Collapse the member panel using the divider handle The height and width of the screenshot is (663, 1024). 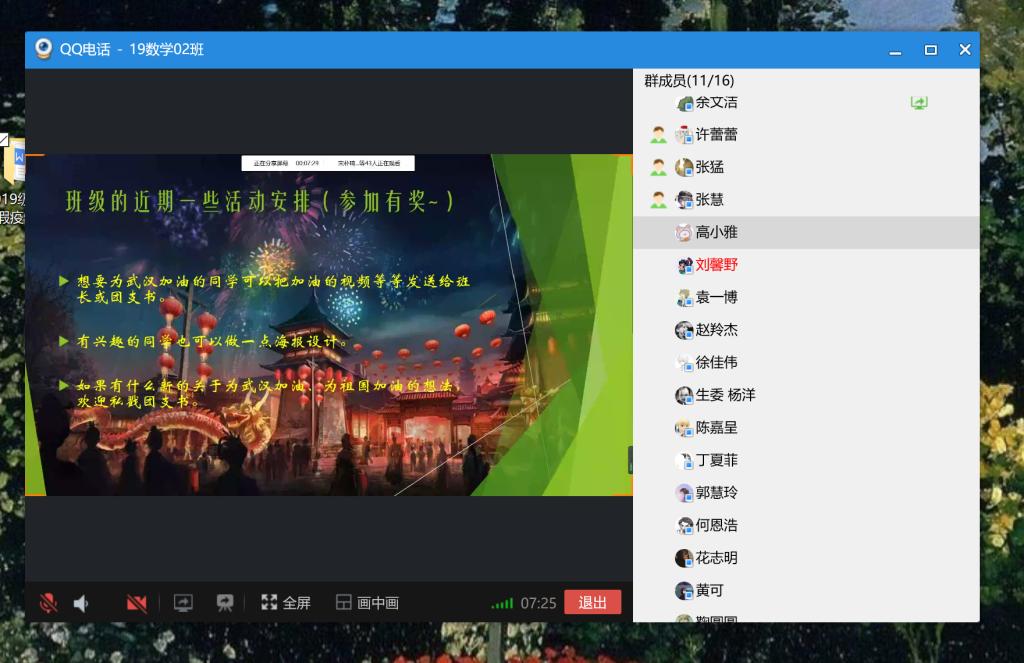tap(630, 460)
